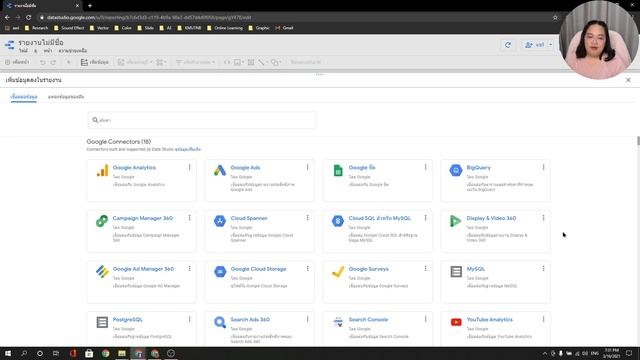Open the last menu below report title
This screenshot has width=640, height=360.
pos(73,51)
